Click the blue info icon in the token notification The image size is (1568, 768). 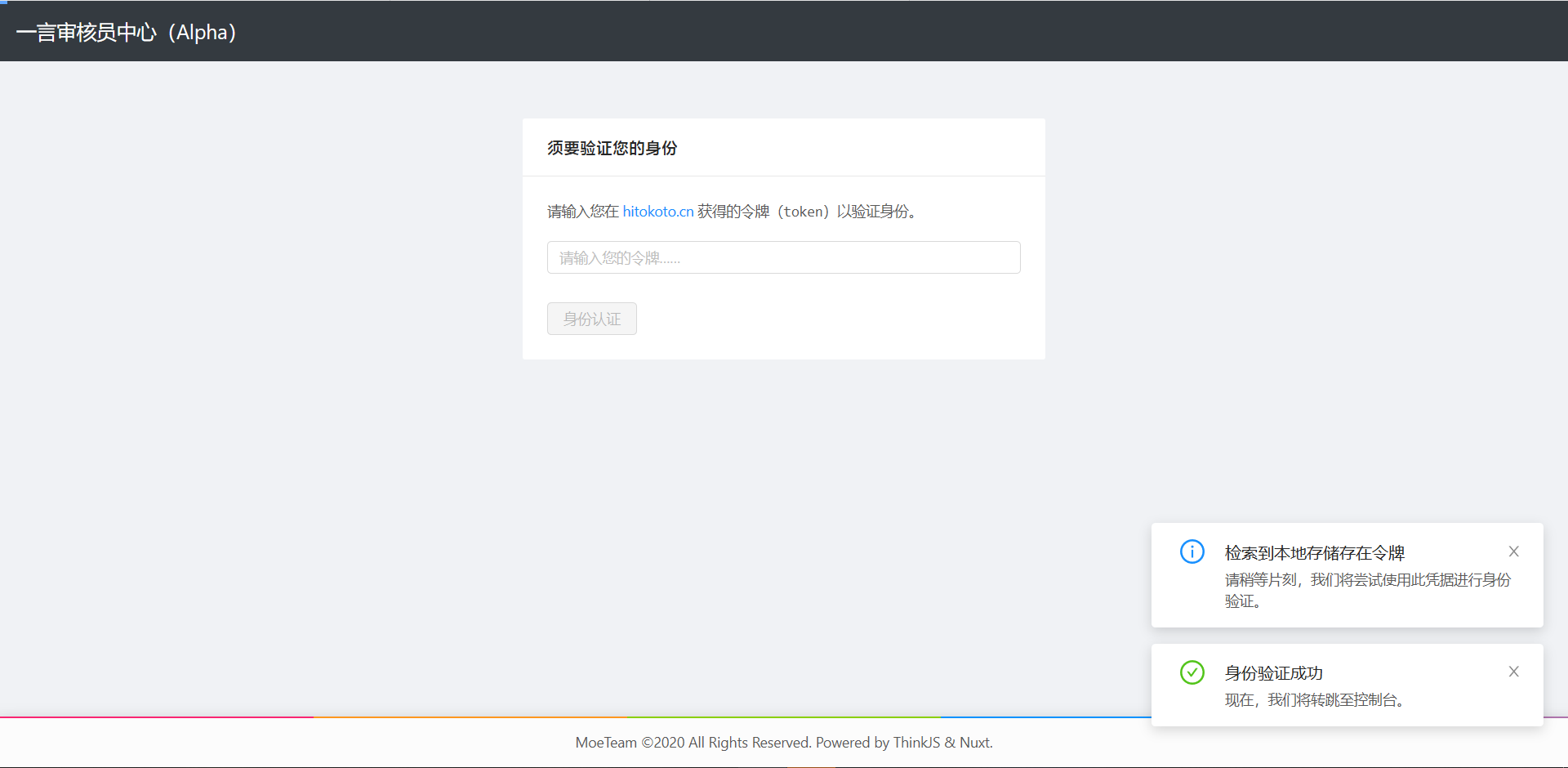1192,551
